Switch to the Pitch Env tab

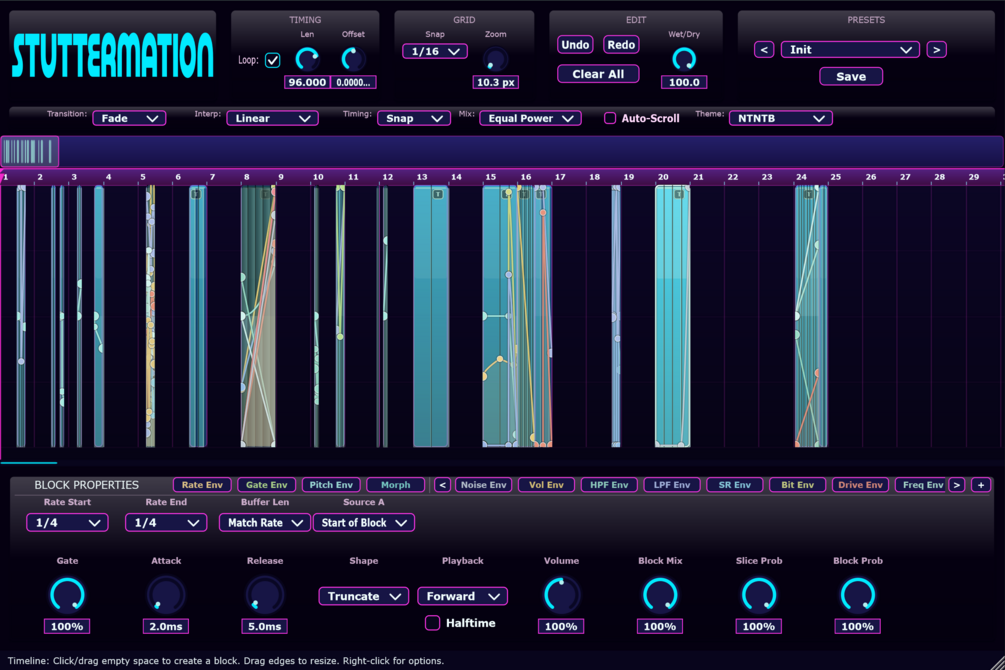(x=331, y=485)
